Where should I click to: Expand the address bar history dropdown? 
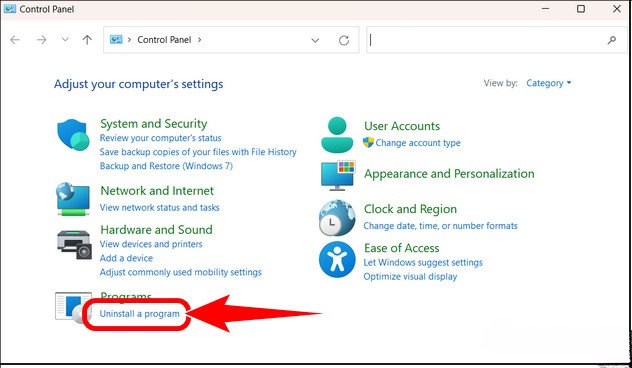[x=315, y=40]
